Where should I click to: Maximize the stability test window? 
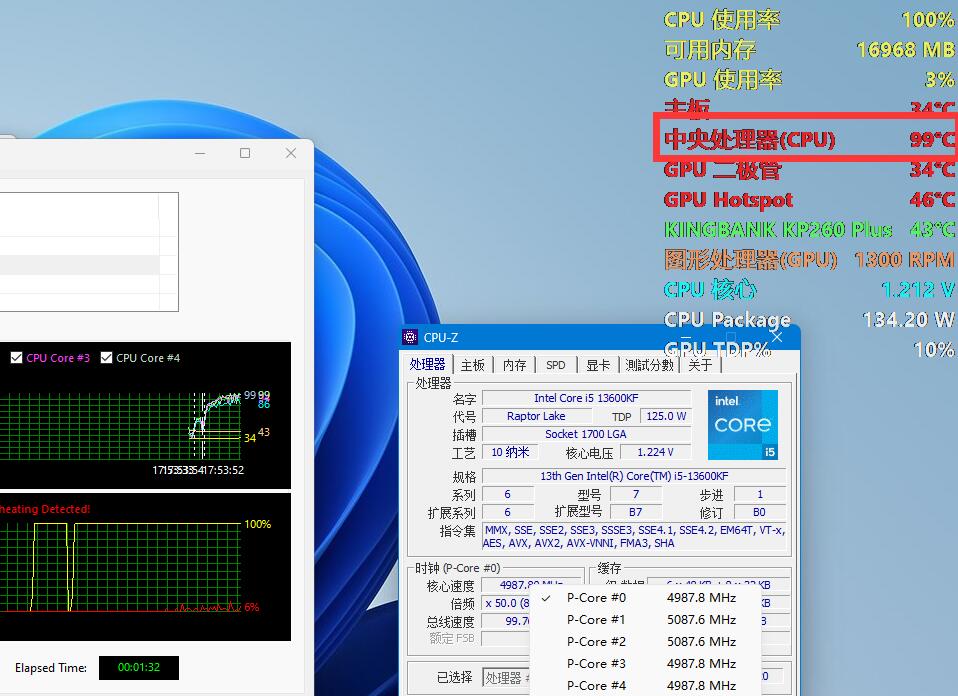pyautogui.click(x=245, y=153)
